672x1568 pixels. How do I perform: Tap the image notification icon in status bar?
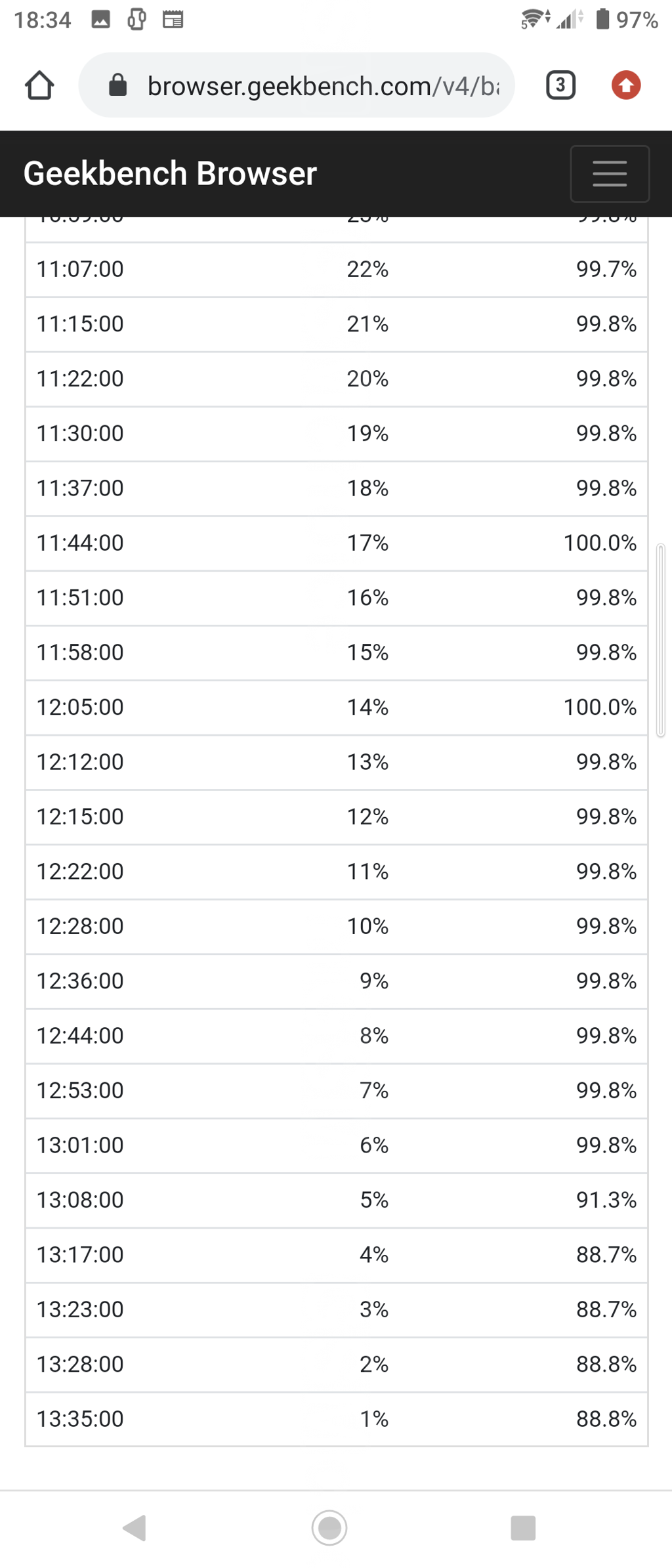(100, 20)
